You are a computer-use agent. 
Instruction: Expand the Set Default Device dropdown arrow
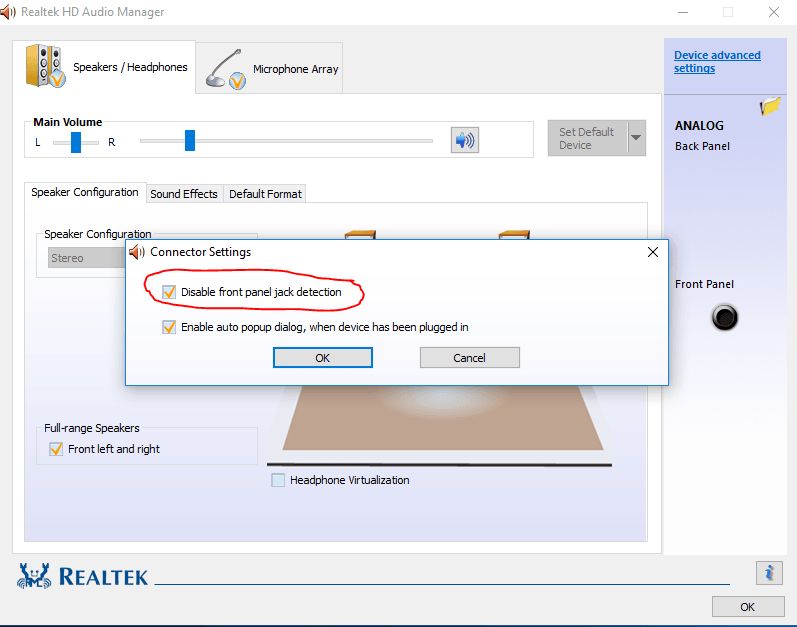pos(635,138)
